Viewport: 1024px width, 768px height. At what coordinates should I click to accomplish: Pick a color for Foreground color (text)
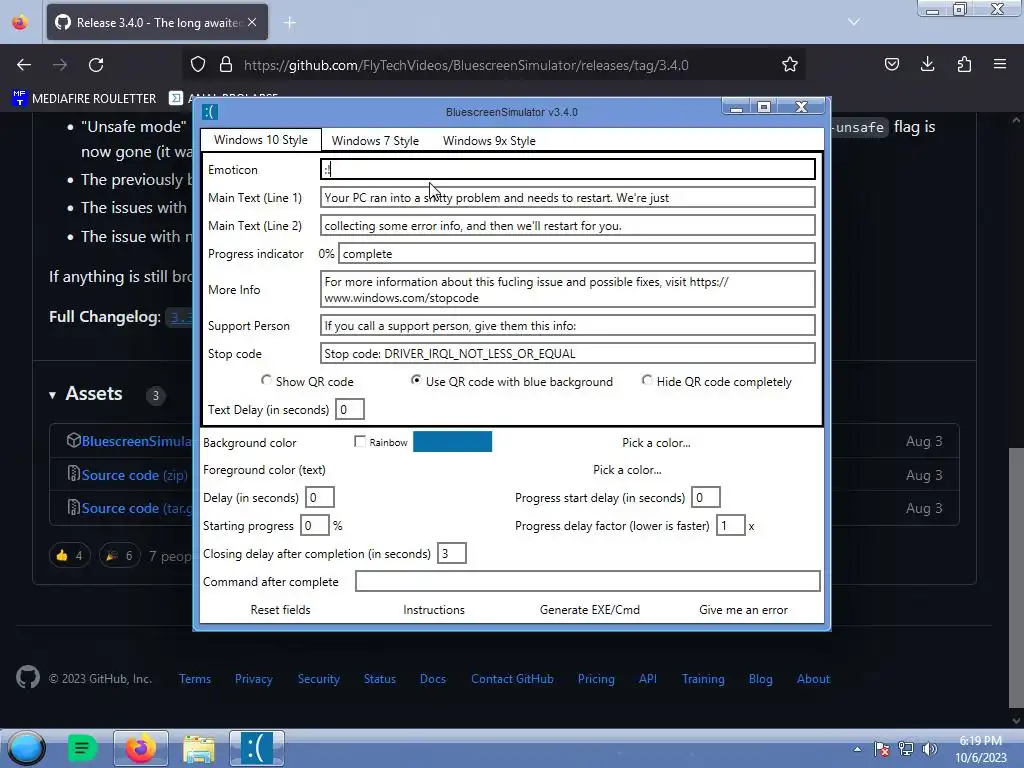(x=627, y=470)
